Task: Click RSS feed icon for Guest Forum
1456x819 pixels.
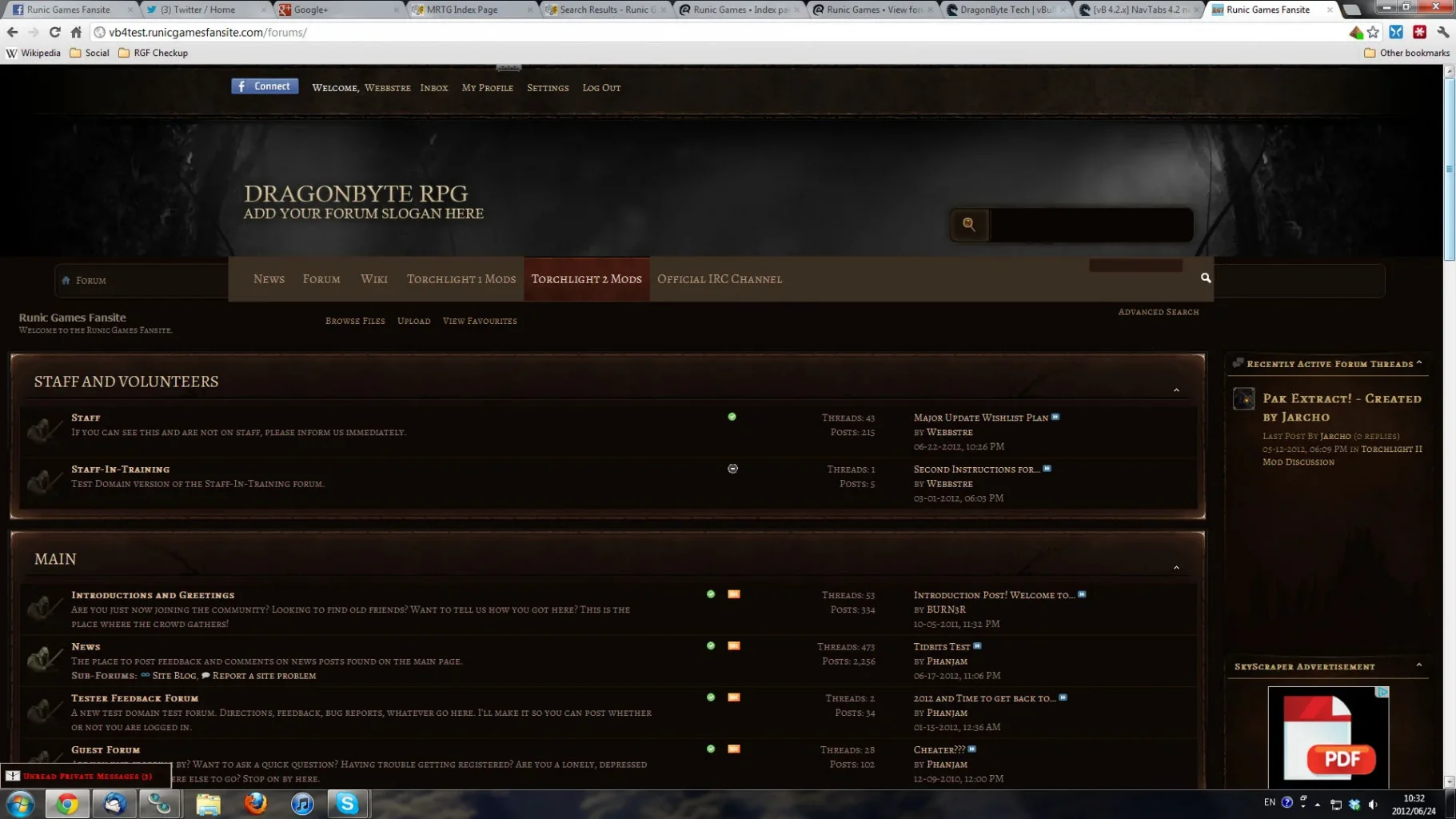Action: point(733,749)
